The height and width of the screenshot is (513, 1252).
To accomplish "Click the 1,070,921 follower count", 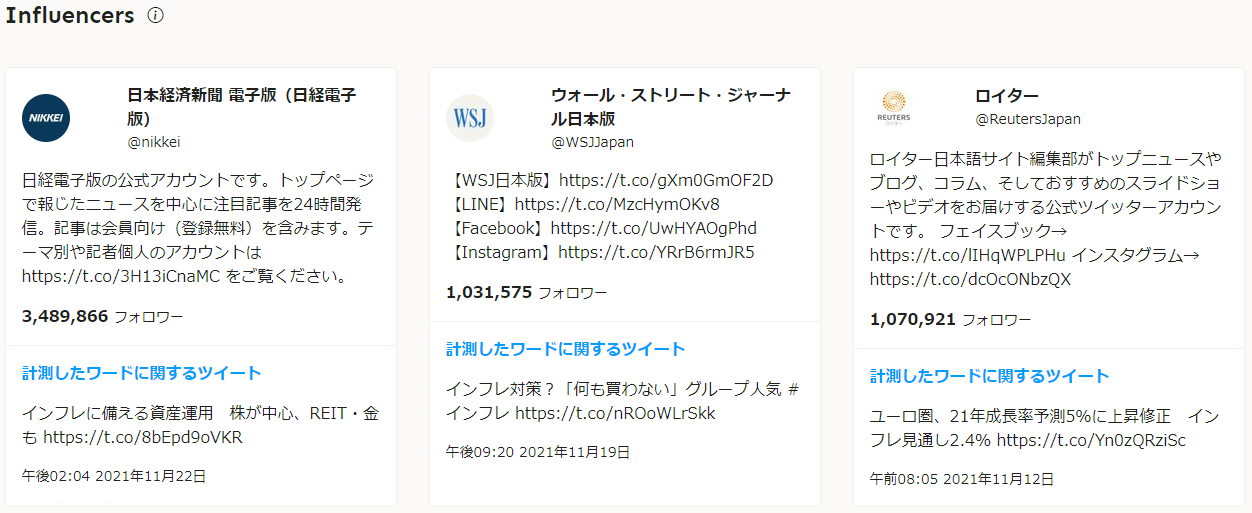I will point(913,319).
